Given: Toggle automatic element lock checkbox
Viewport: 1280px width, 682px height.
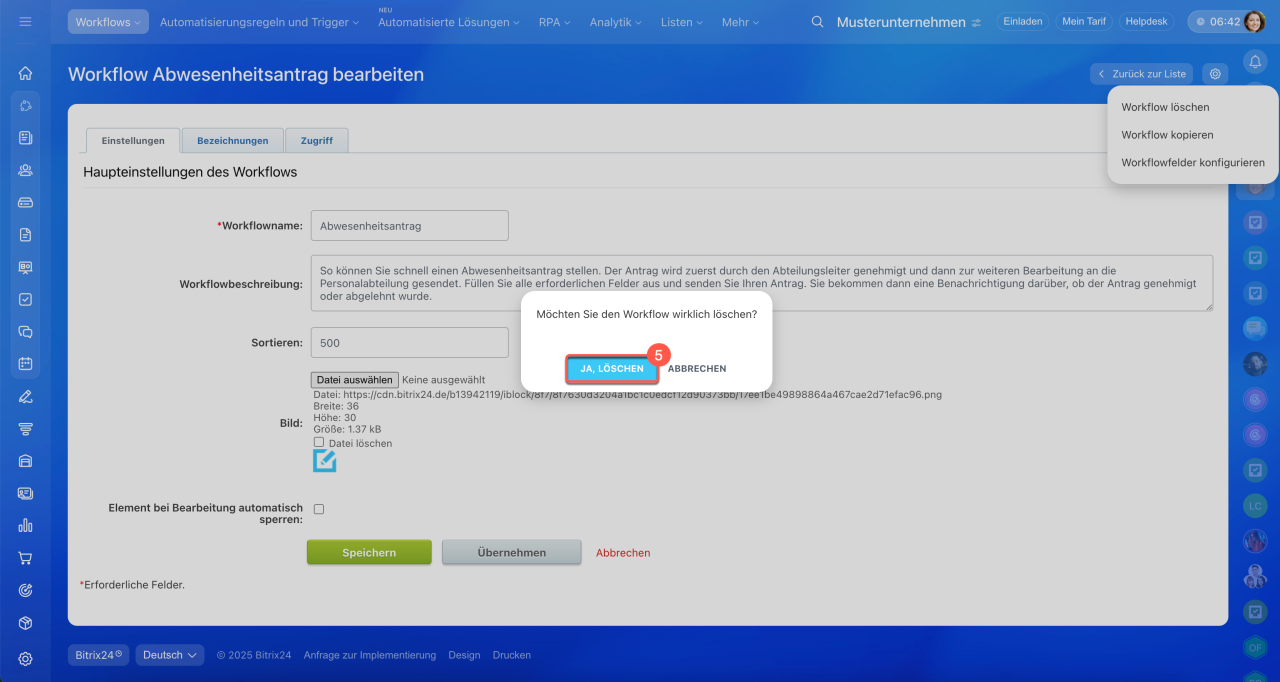Looking at the screenshot, I should point(319,509).
